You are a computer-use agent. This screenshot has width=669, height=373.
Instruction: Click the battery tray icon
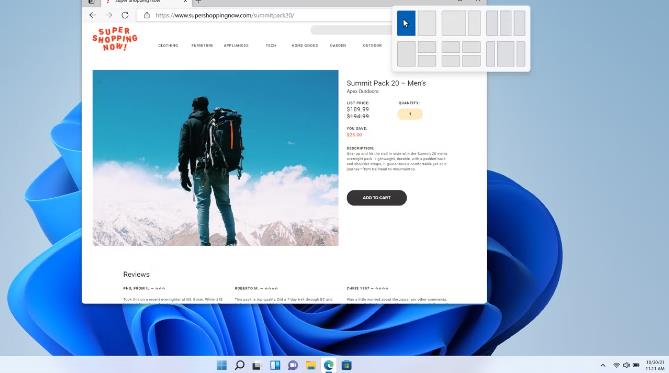click(636, 365)
